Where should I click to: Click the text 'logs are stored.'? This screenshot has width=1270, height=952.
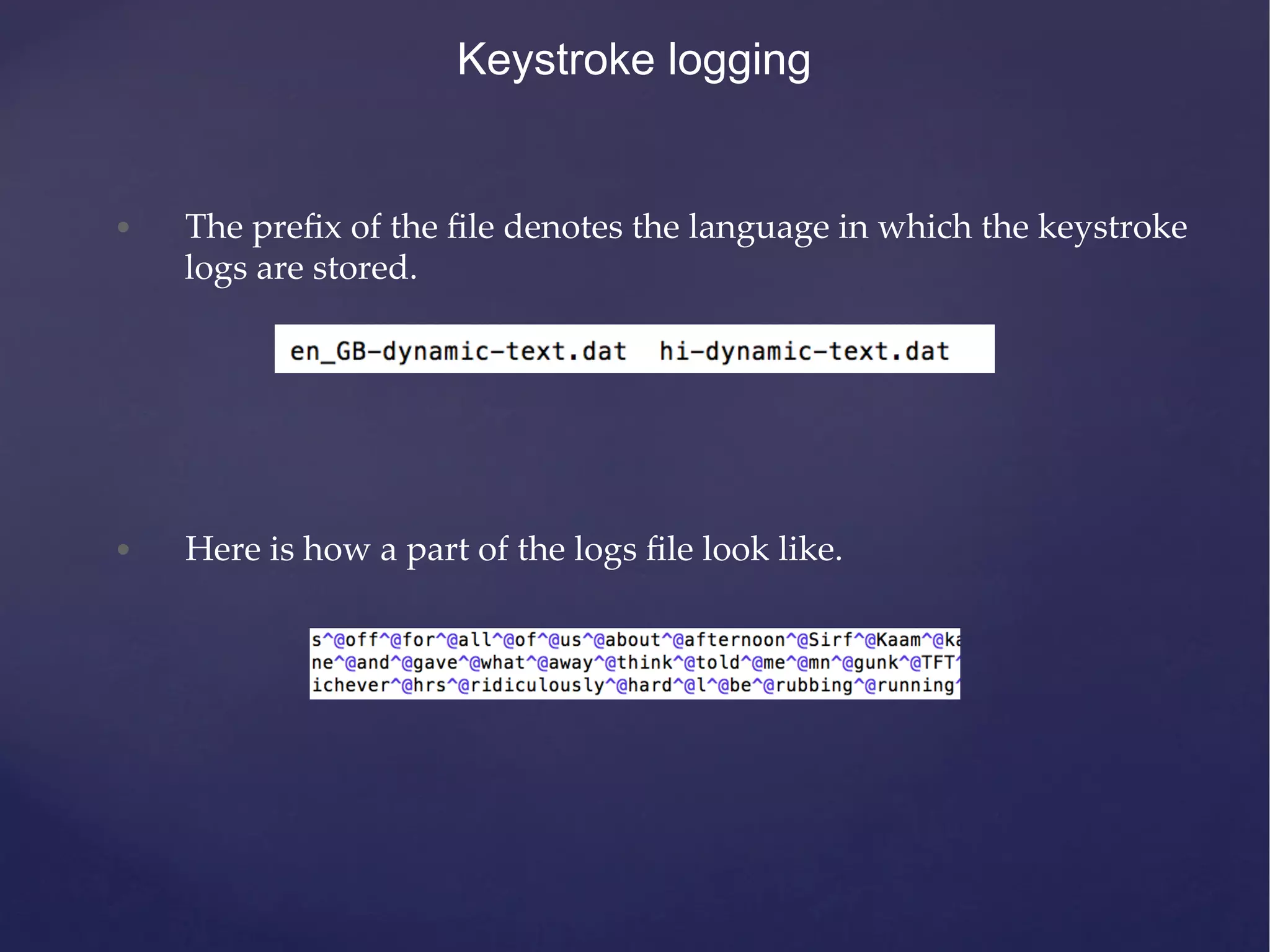click(301, 268)
